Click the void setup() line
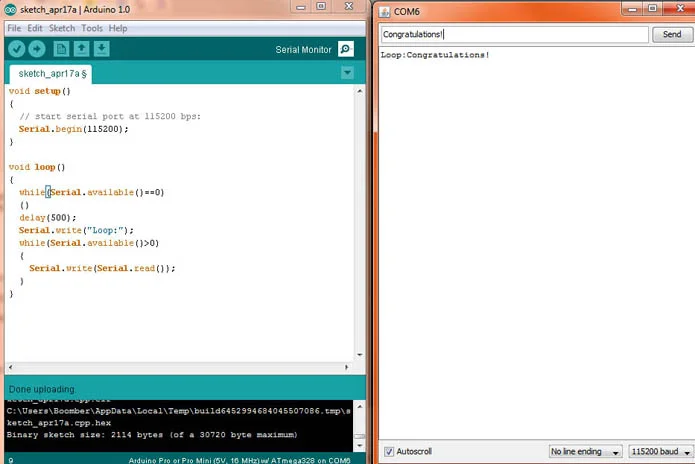Viewport: 695px width, 464px height. 39,91
